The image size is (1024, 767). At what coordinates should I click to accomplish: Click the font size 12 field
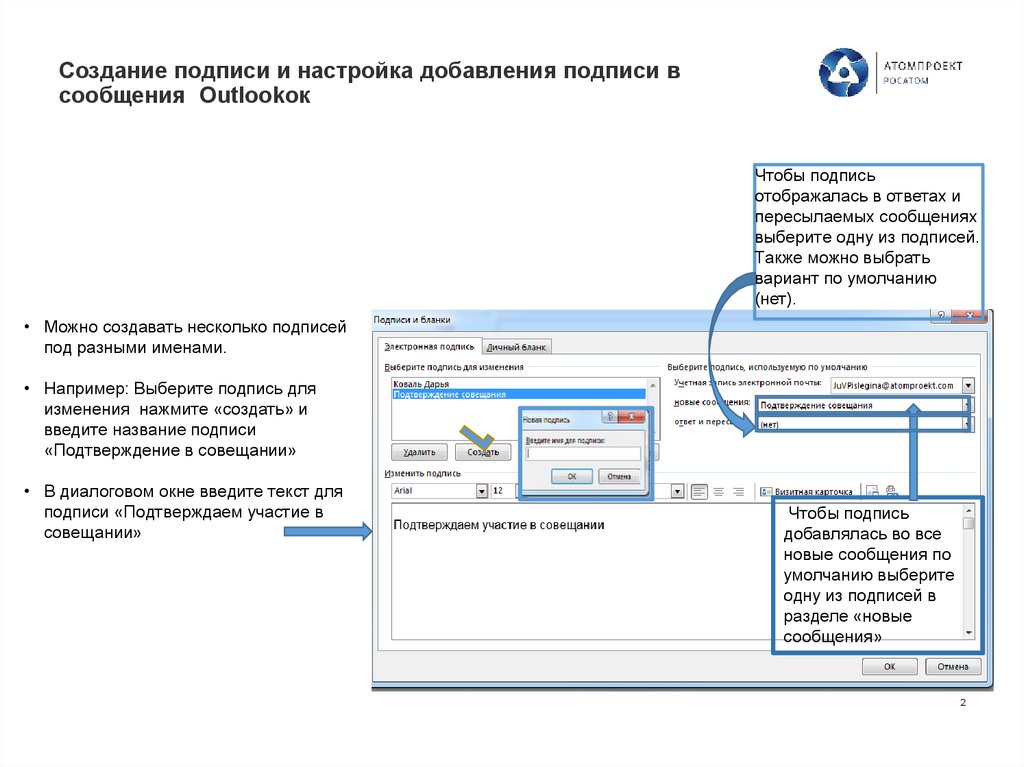[x=504, y=491]
